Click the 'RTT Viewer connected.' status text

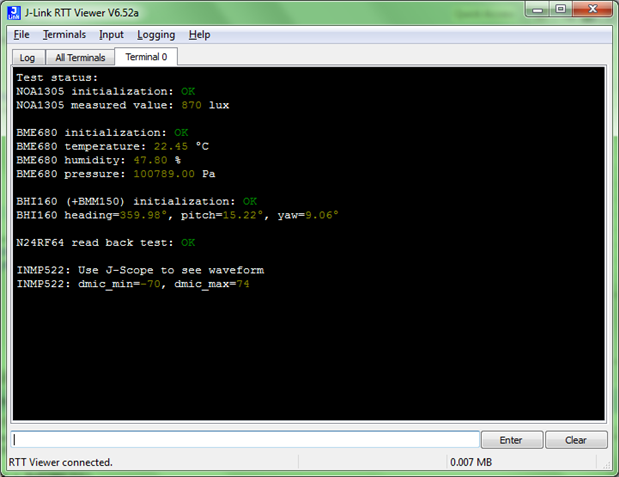(61, 462)
